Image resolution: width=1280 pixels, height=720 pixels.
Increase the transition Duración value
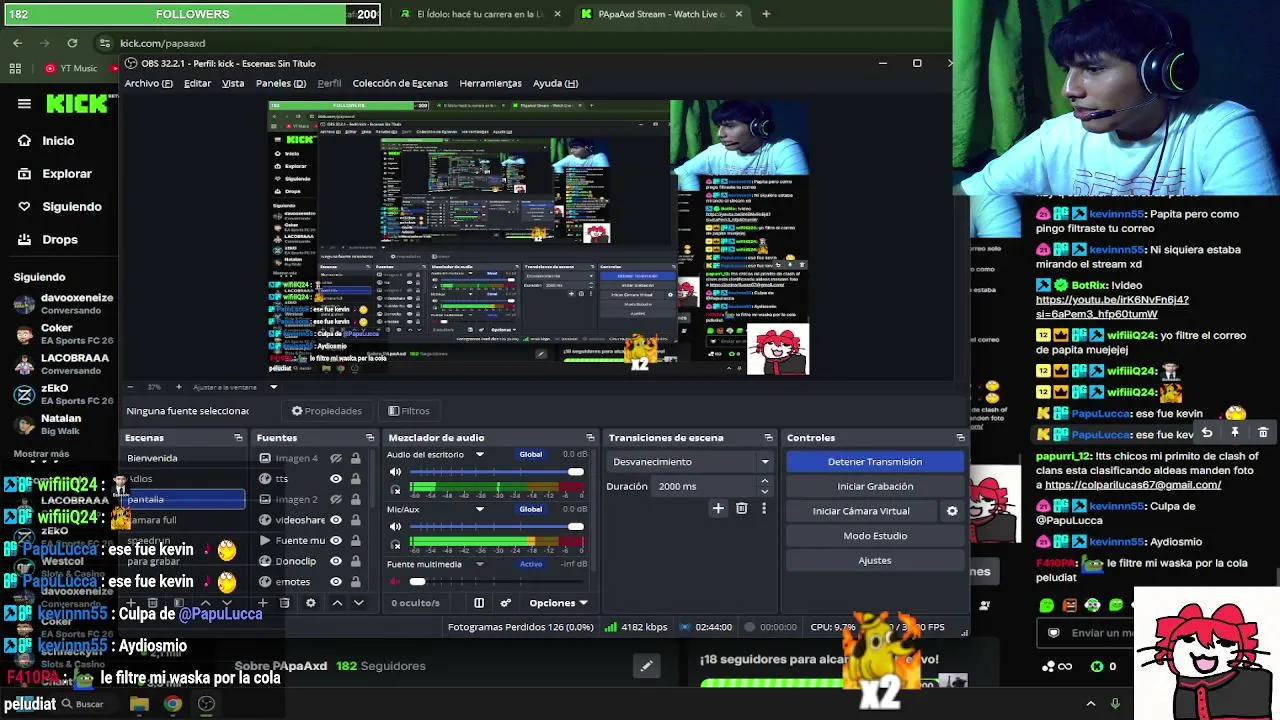pyautogui.click(x=765, y=481)
